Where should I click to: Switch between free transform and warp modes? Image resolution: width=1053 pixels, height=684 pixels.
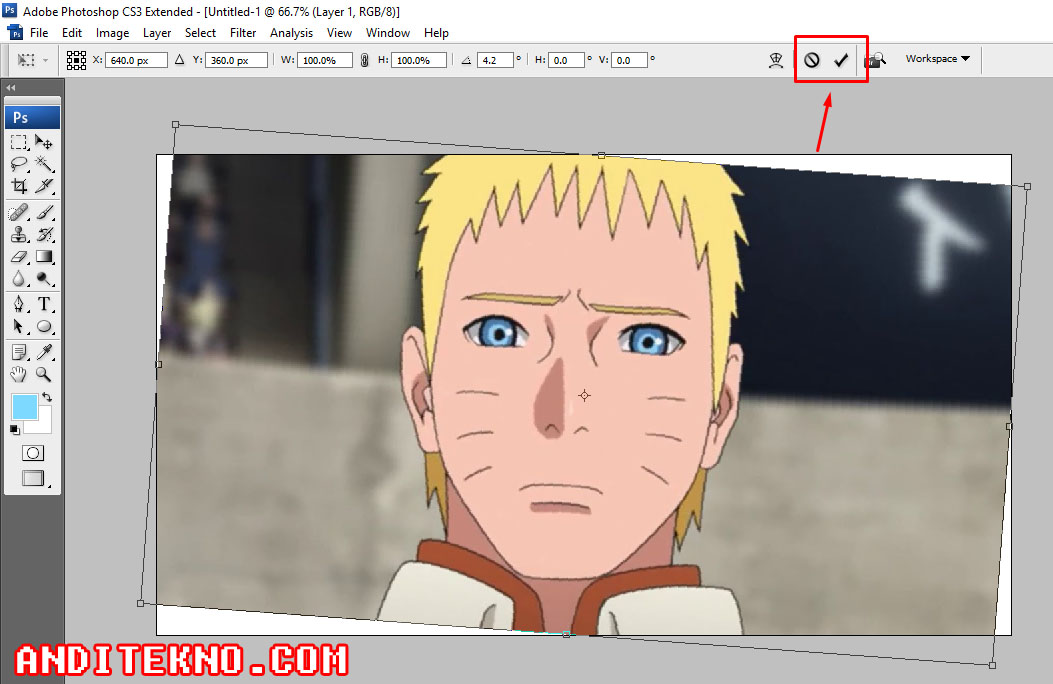(x=776, y=60)
